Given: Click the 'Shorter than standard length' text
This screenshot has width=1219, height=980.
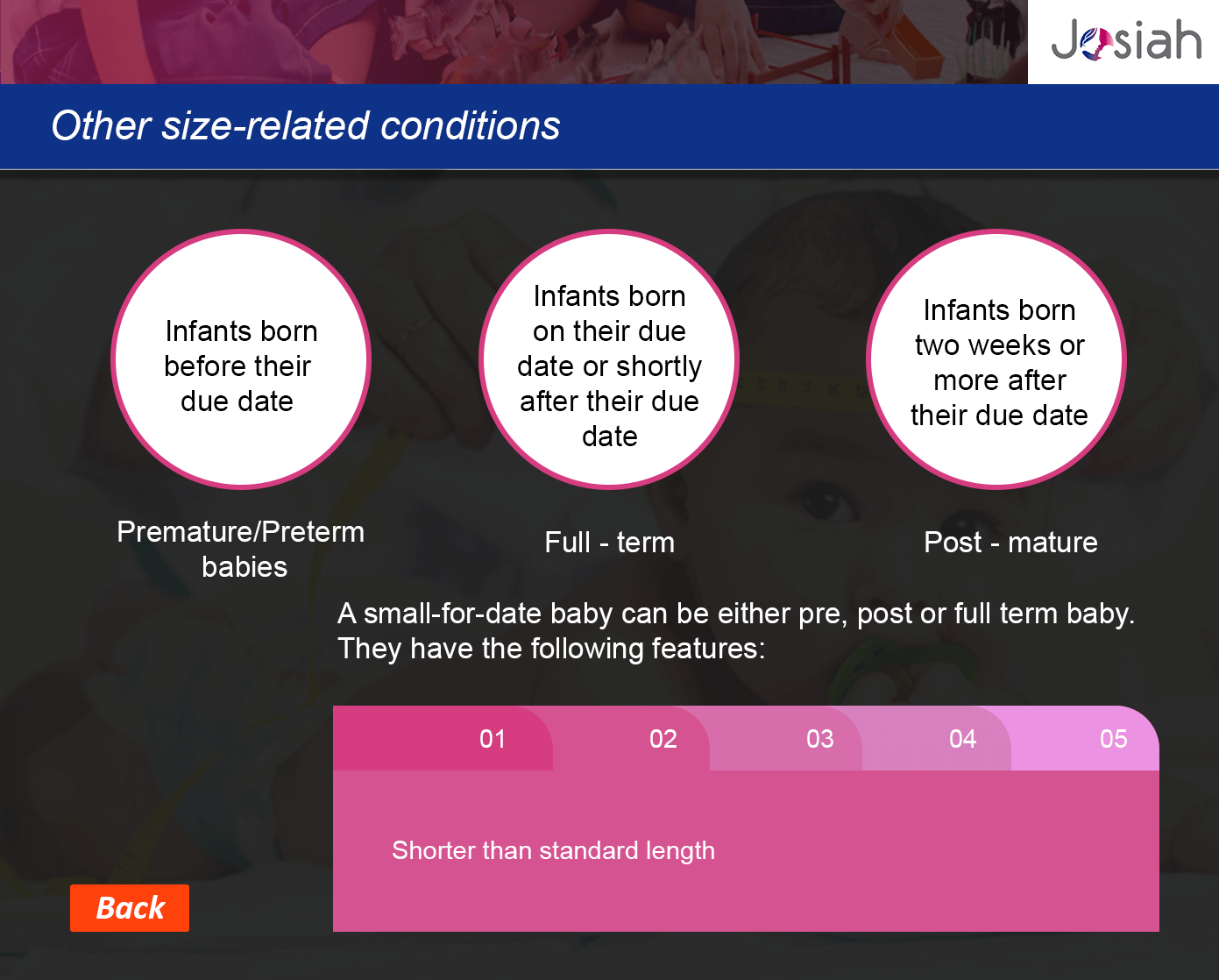Looking at the screenshot, I should pyautogui.click(x=553, y=850).
